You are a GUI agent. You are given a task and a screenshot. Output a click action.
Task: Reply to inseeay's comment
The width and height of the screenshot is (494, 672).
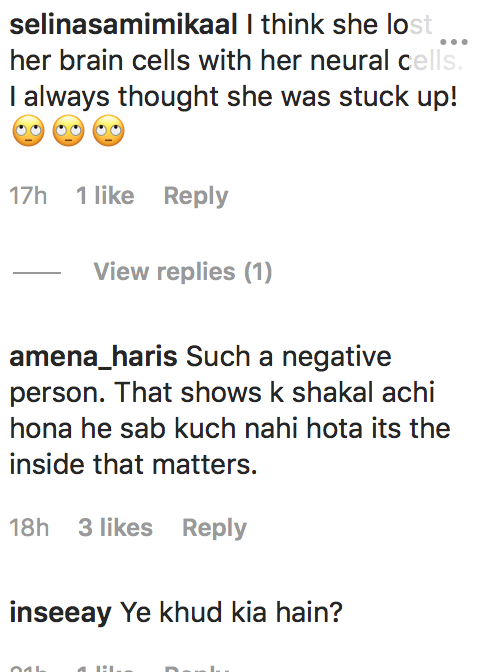pyautogui.click(x=197, y=669)
